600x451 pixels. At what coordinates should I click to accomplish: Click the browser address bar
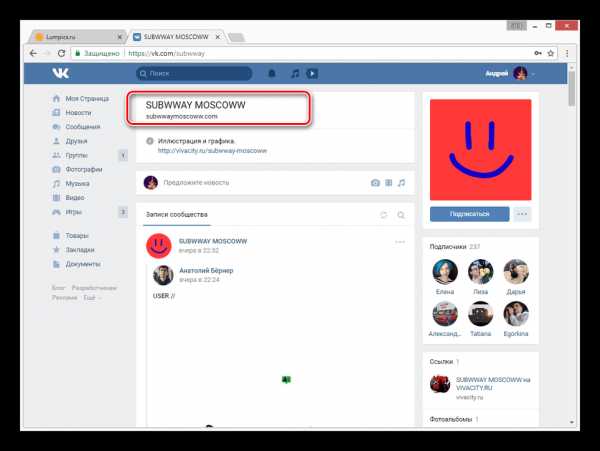tap(314, 53)
